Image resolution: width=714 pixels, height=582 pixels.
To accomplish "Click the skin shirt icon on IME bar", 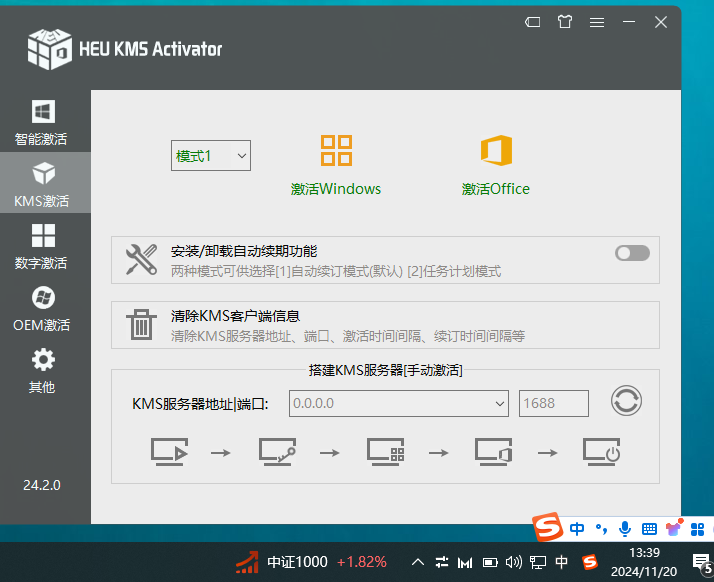I will click(673, 528).
